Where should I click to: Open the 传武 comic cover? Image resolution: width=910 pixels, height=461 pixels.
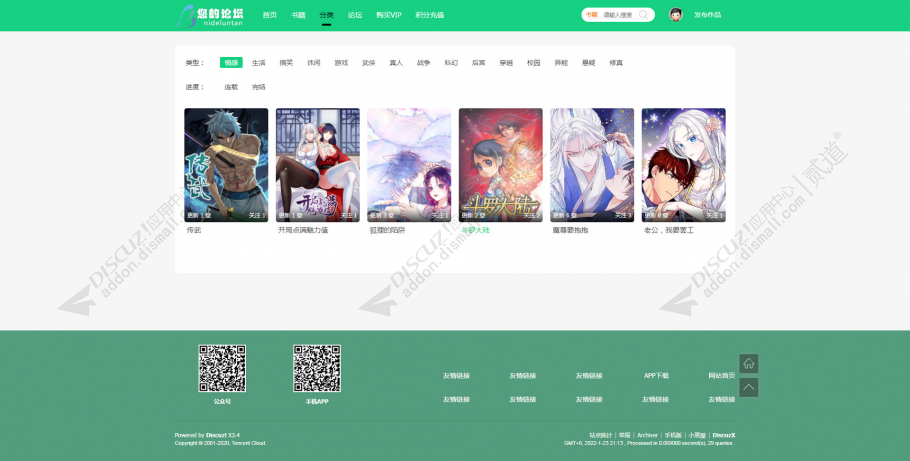(x=226, y=165)
